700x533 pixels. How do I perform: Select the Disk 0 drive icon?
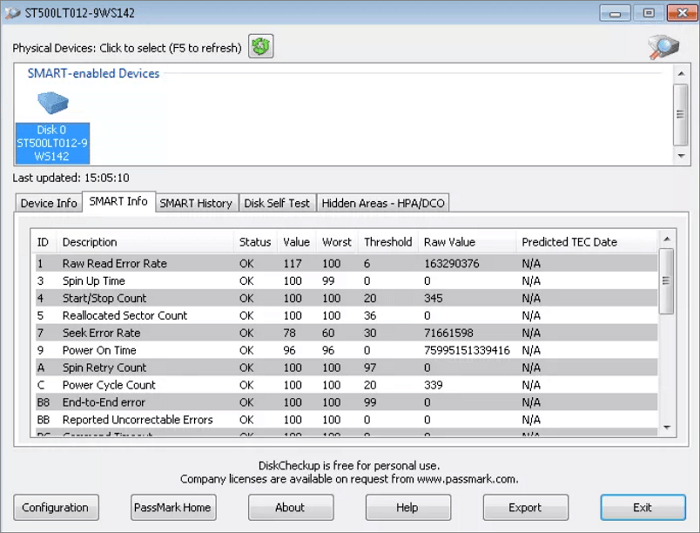click(52, 126)
